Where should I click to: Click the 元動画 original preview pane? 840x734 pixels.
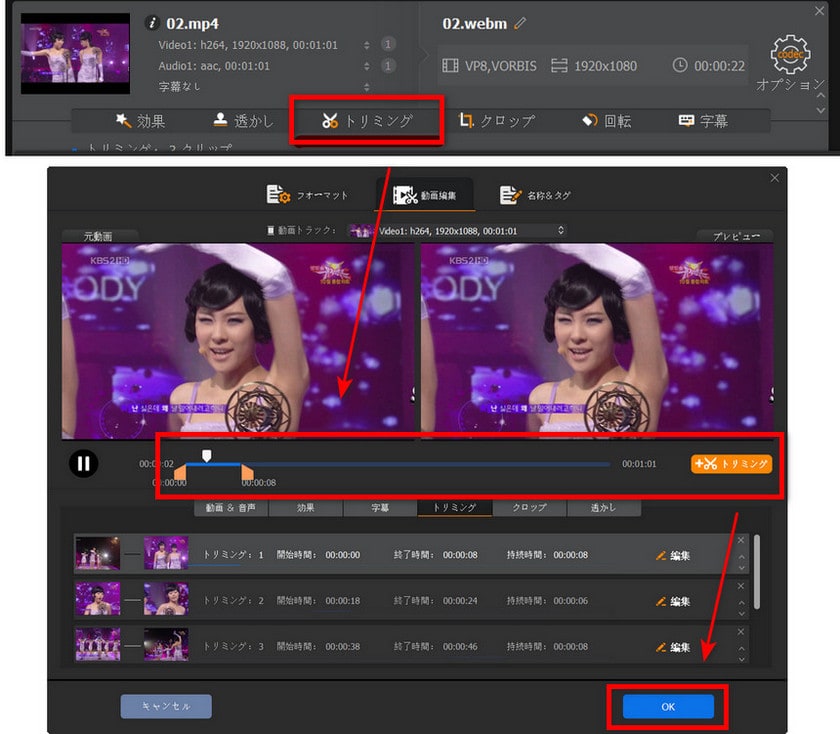(x=238, y=341)
